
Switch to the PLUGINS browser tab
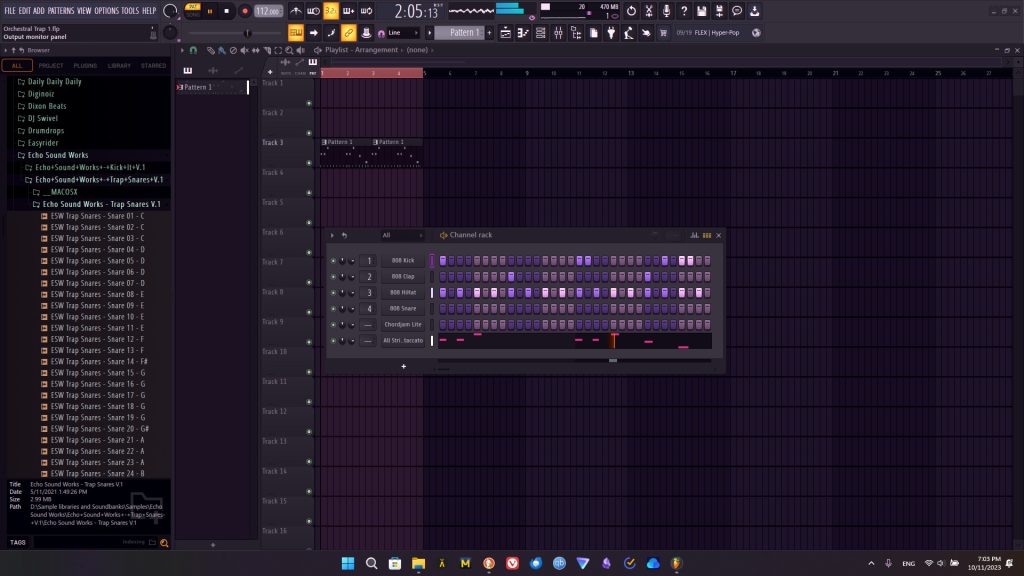coord(85,66)
